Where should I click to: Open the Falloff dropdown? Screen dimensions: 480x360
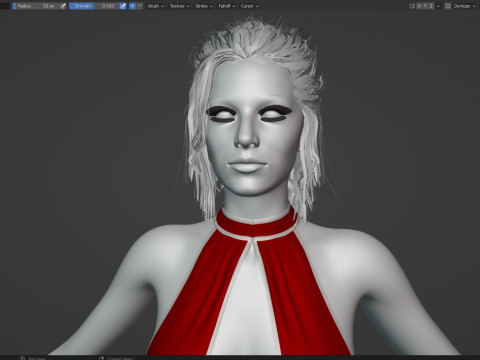pos(227,6)
